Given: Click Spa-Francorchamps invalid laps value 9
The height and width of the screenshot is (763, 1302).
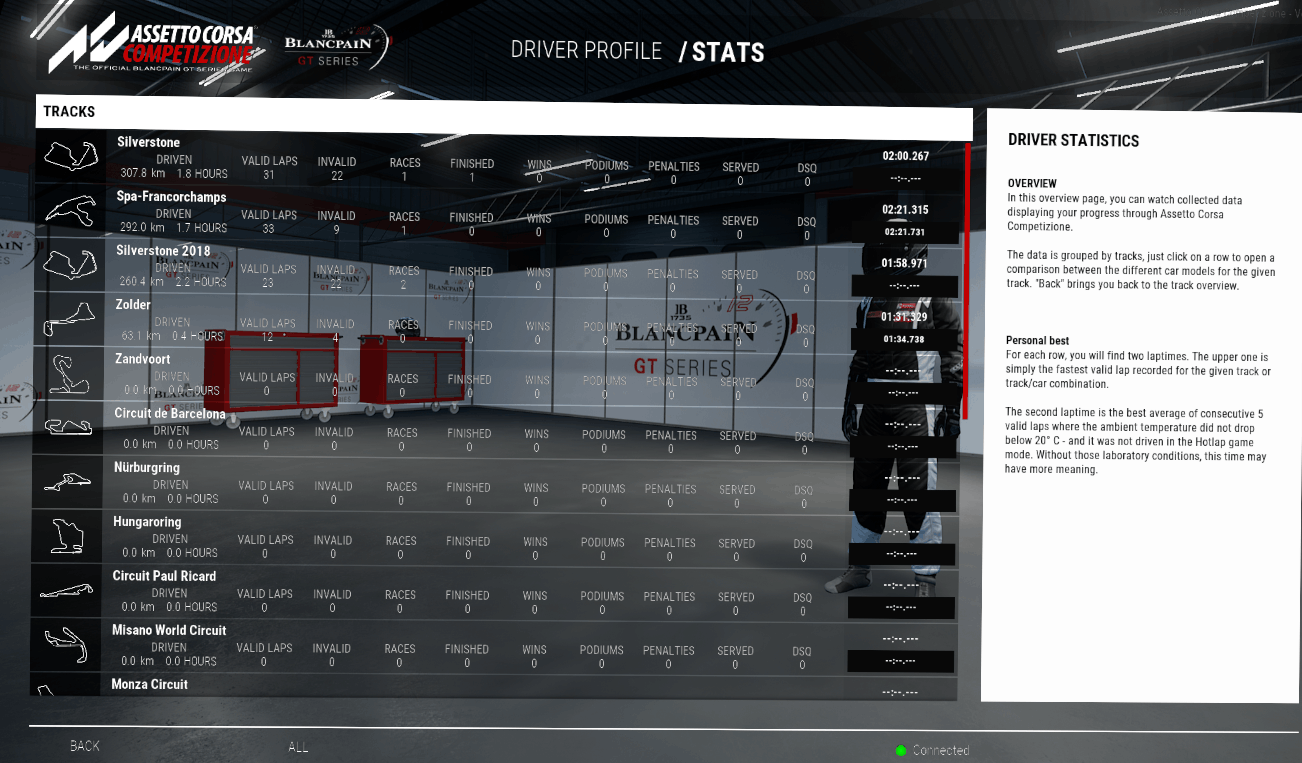Looking at the screenshot, I should click(336, 230).
